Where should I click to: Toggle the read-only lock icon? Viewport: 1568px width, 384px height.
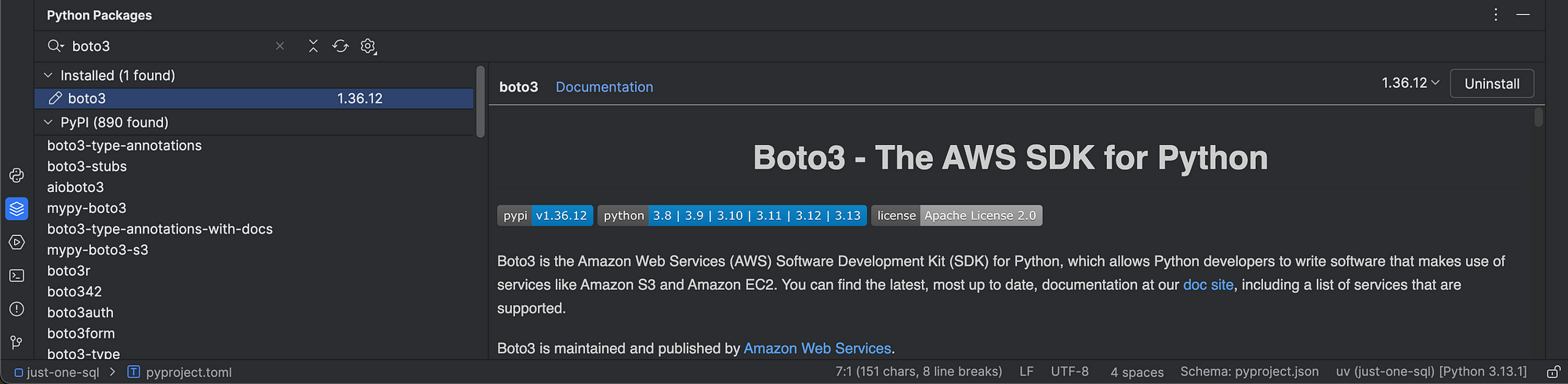[x=1552, y=372]
